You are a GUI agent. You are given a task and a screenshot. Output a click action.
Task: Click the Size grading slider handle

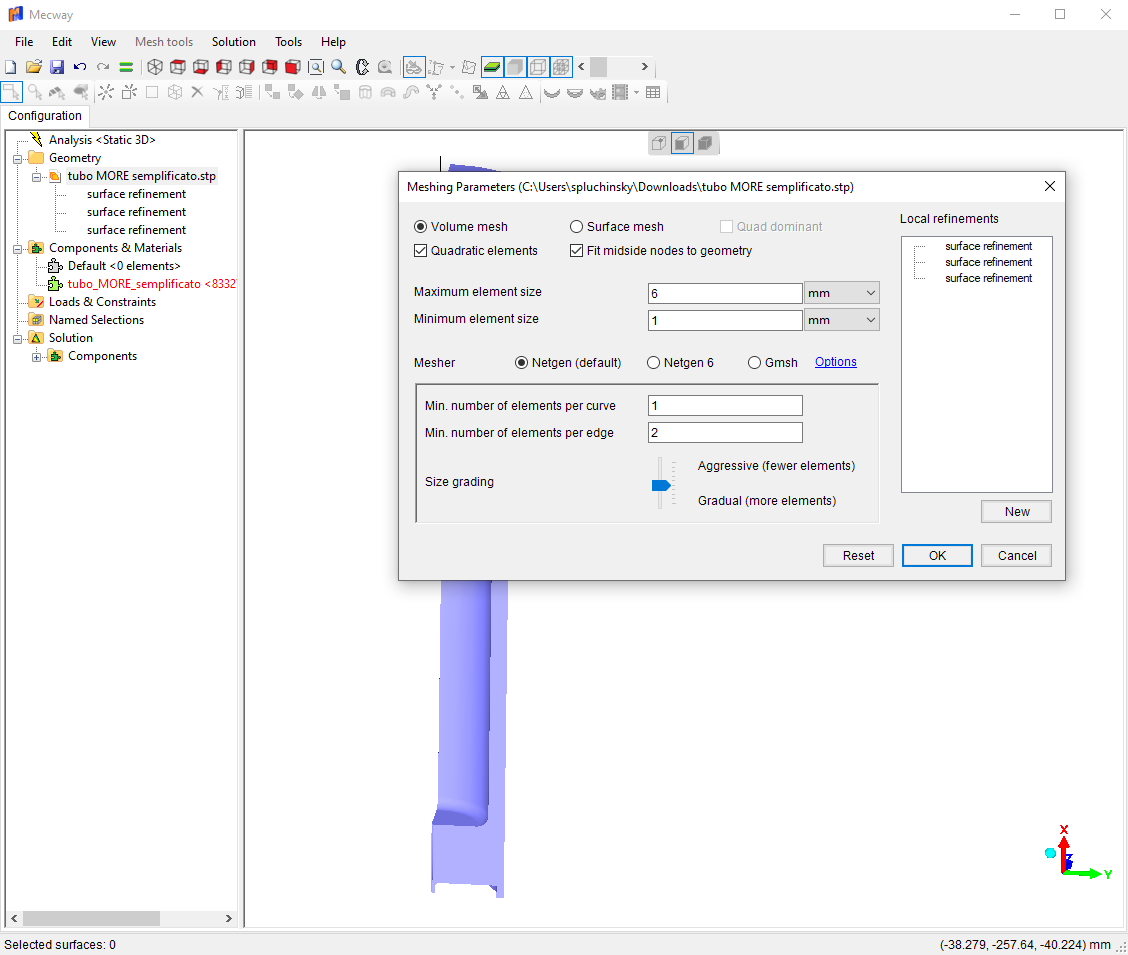coord(661,485)
